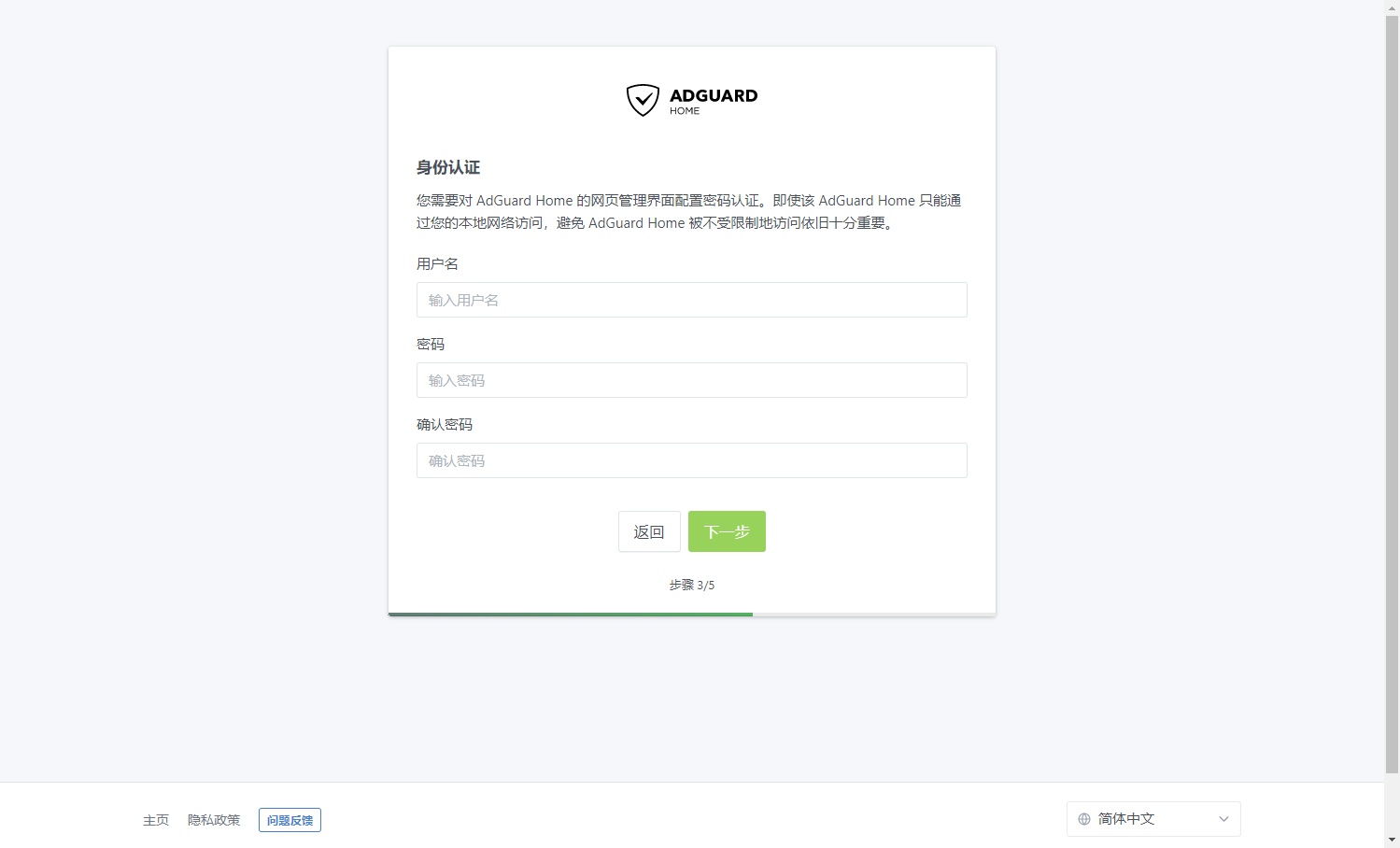The width and height of the screenshot is (1400, 848).
Task: Click the page scrollbar up arrow
Action: (1392, 7)
